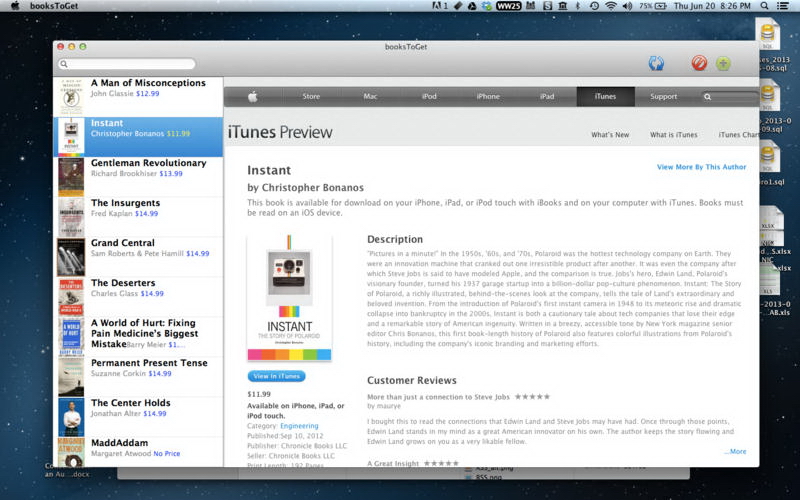Screen dimensions: 800x500
Task: Open the Support tab in navigation bar
Action: pyautogui.click(x=663, y=97)
